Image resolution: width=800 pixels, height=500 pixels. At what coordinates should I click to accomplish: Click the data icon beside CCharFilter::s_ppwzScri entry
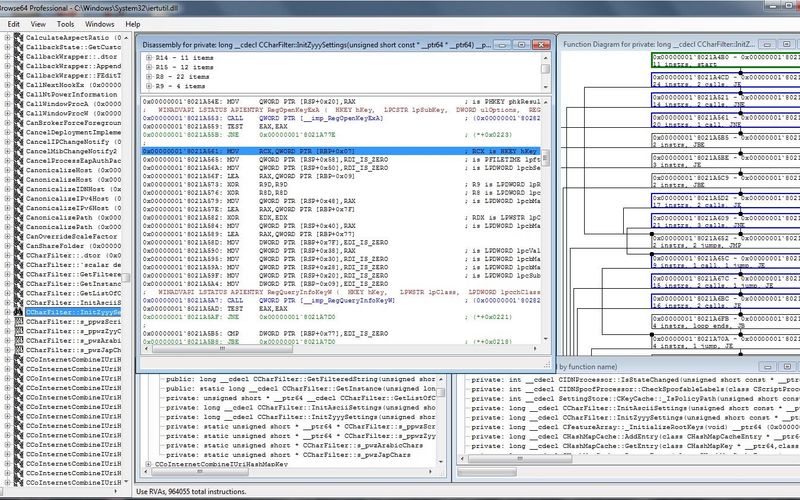tap(17, 323)
